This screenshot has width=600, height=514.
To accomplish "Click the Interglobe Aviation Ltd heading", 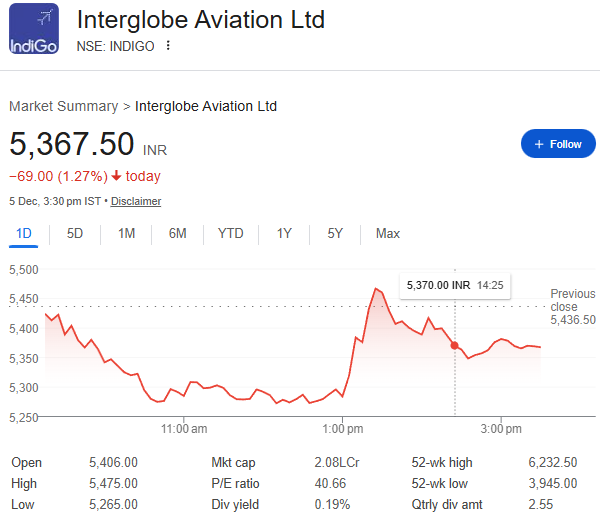I will click(200, 20).
